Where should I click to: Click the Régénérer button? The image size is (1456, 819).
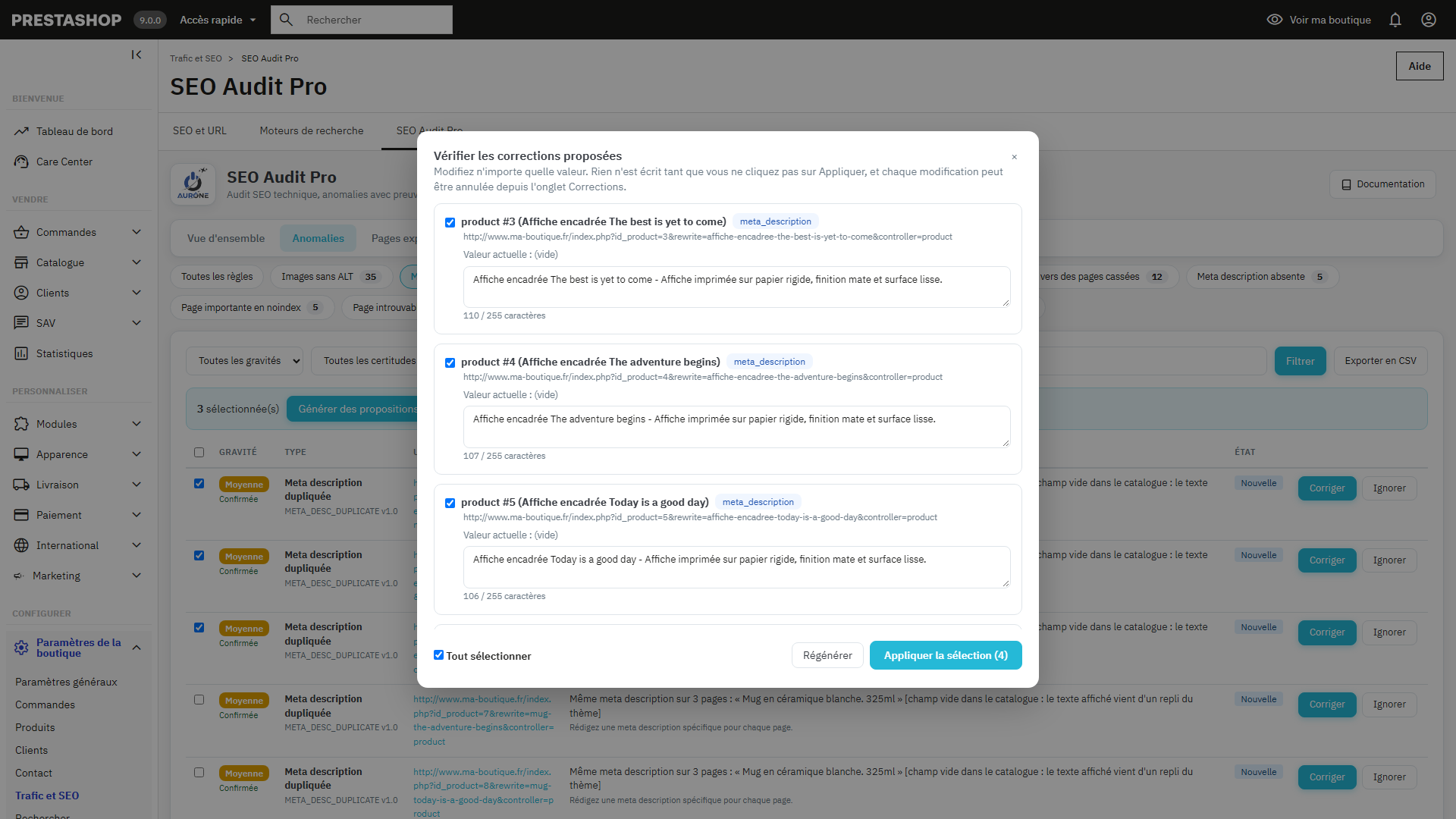tap(827, 655)
